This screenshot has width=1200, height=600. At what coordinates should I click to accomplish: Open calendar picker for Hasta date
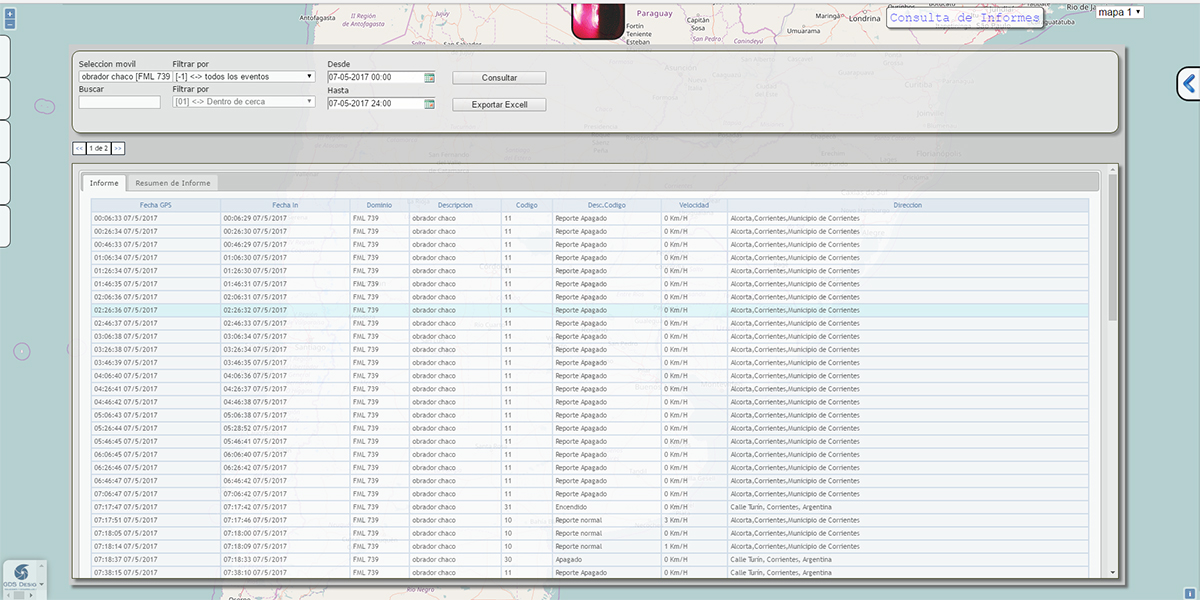click(429, 104)
